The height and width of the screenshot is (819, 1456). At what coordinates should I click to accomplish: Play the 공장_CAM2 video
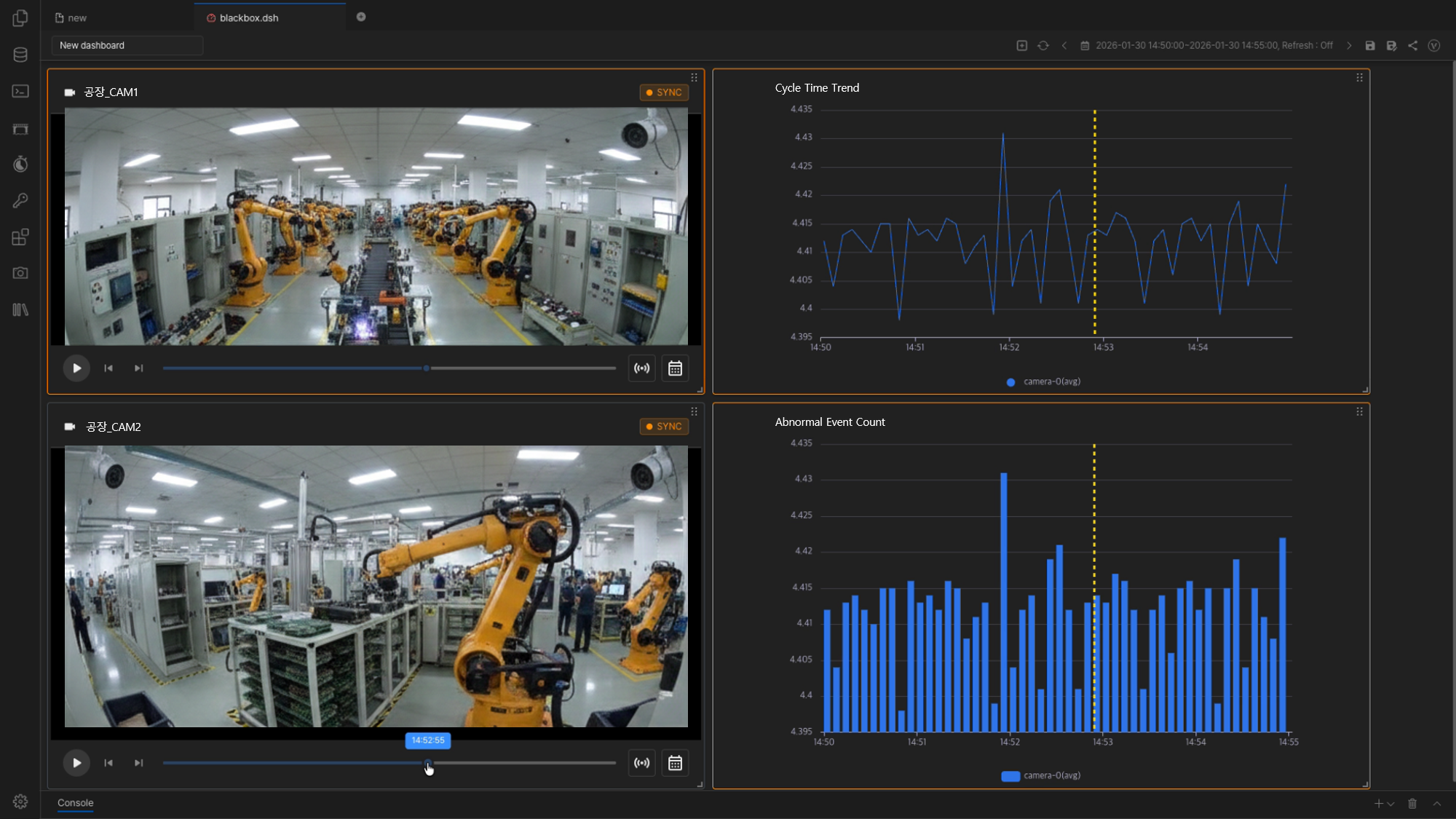point(76,763)
